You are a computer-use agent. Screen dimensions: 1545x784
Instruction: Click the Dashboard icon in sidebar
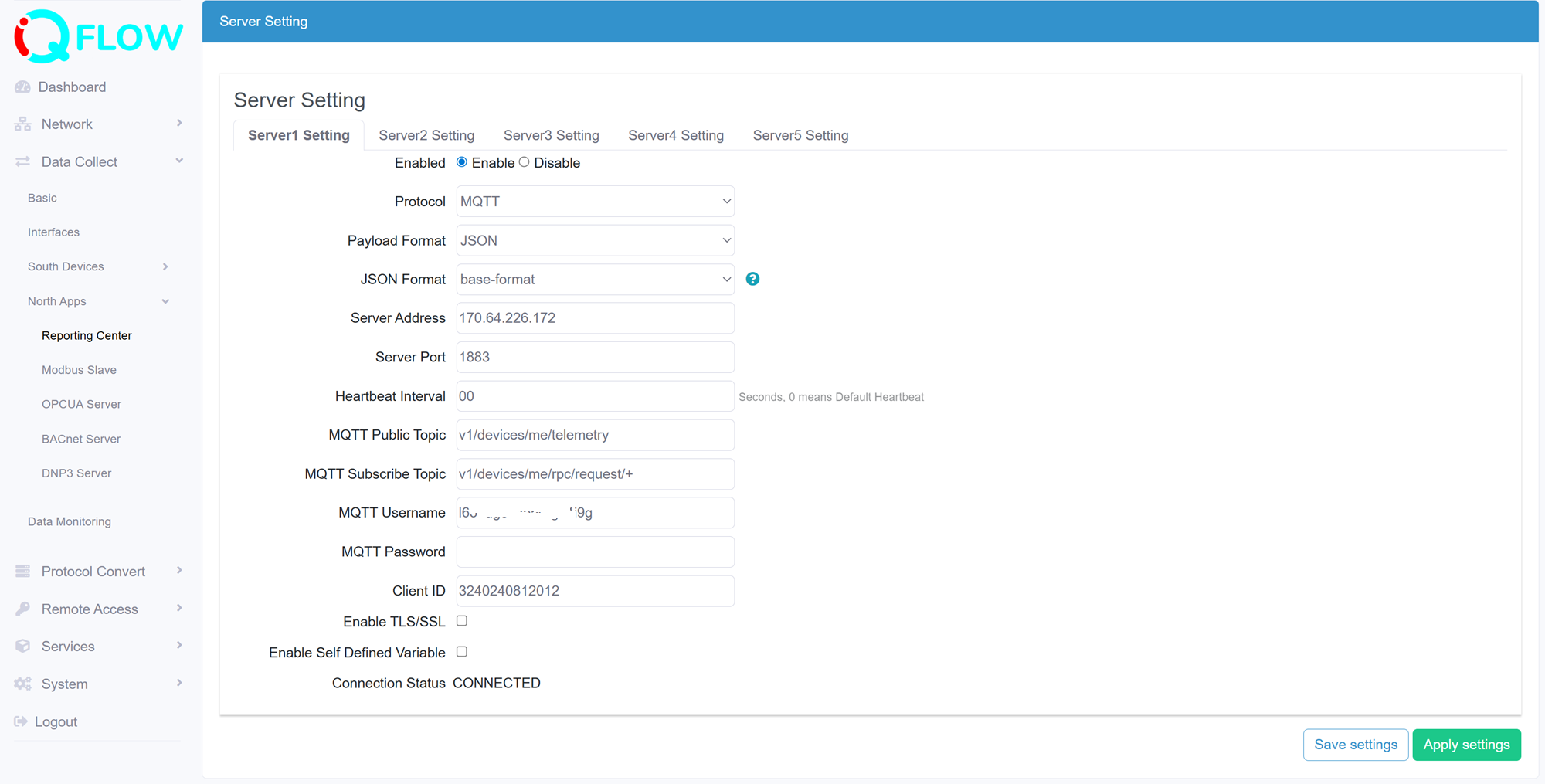pyautogui.click(x=22, y=87)
